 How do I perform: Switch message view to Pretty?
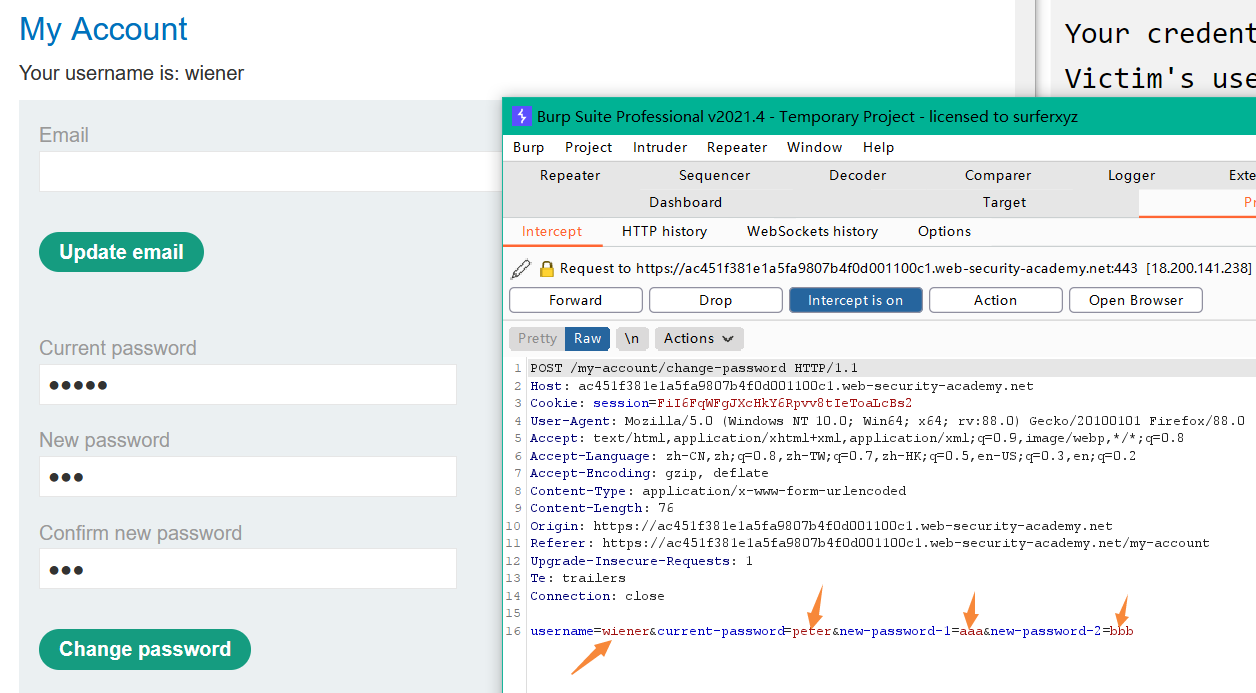537,338
